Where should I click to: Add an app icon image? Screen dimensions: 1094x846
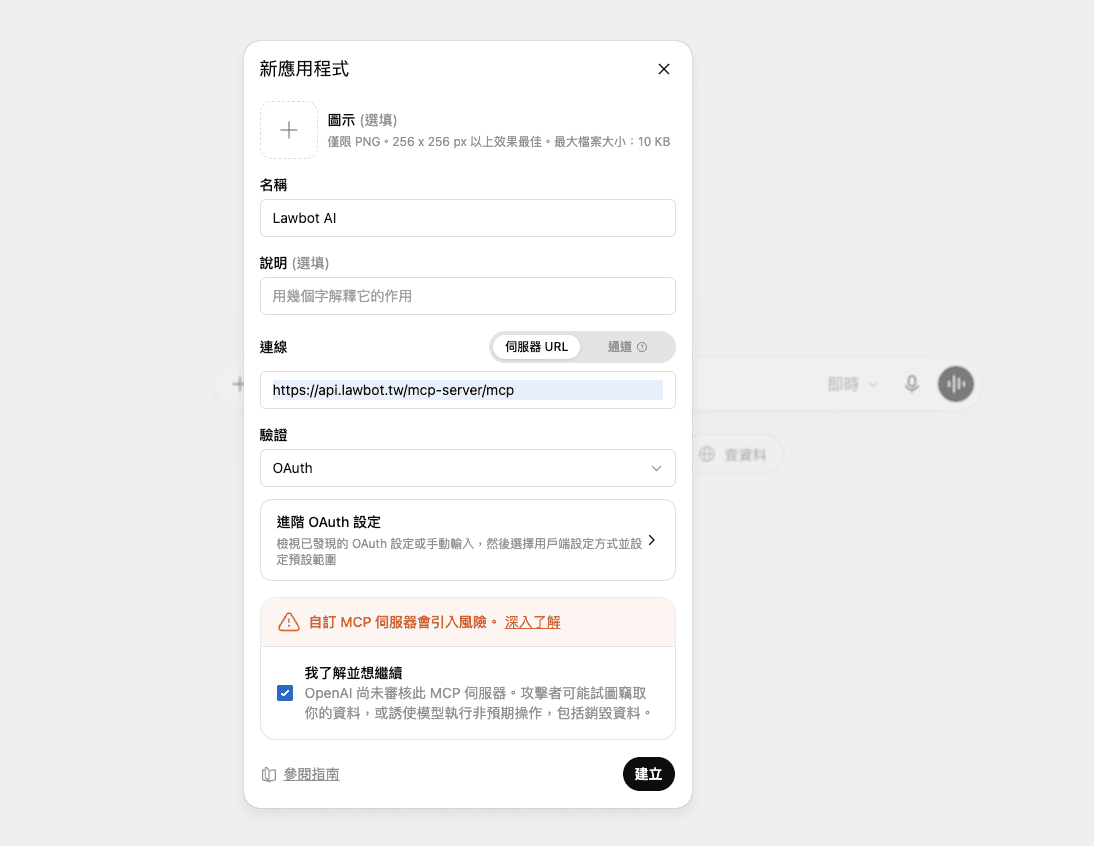289,130
